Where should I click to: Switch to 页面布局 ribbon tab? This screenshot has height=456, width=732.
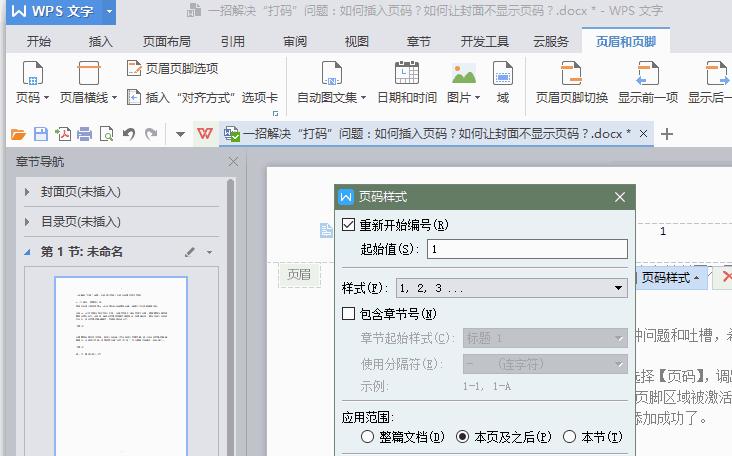(x=167, y=42)
